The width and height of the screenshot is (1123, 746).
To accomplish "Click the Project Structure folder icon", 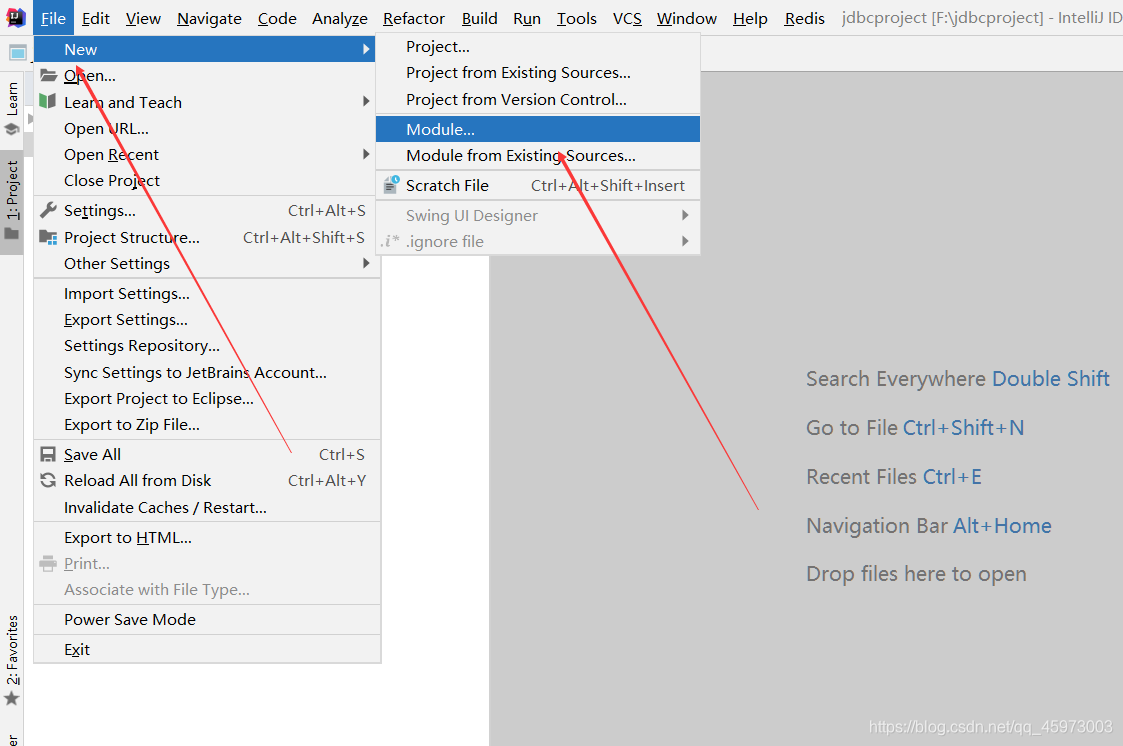I will point(48,237).
